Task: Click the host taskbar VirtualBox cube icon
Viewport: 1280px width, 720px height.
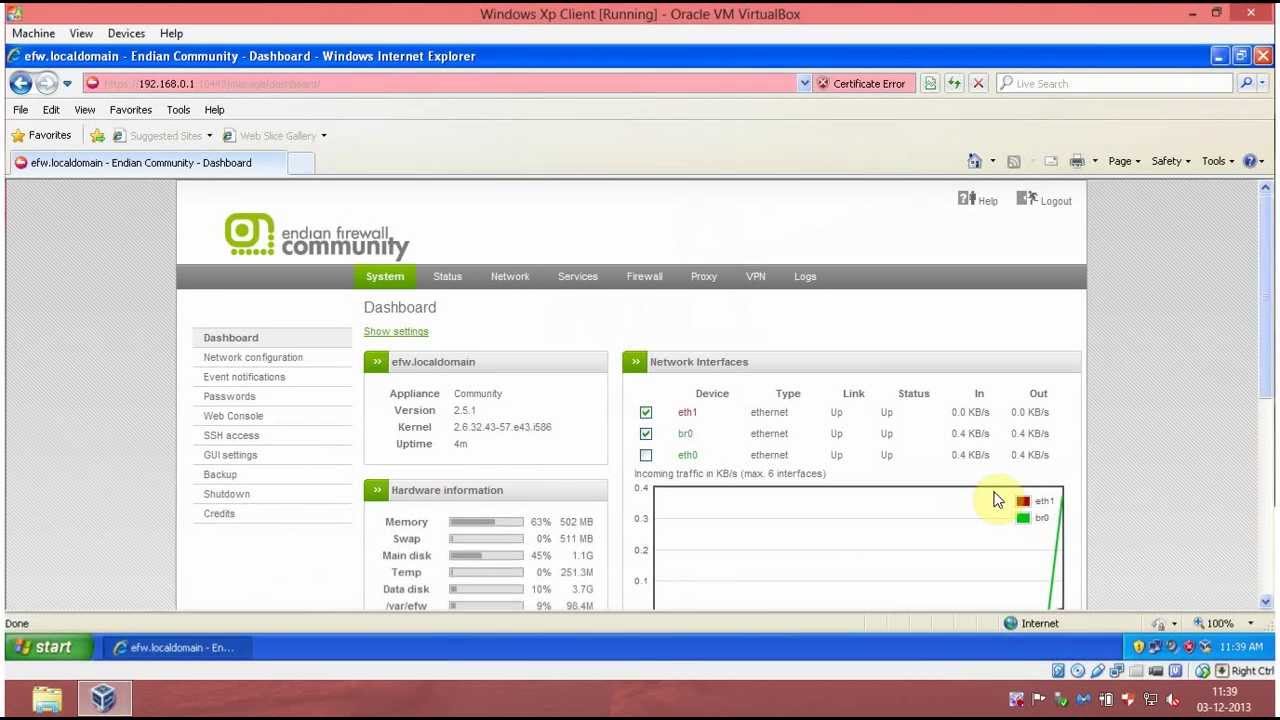Action: click(x=103, y=698)
